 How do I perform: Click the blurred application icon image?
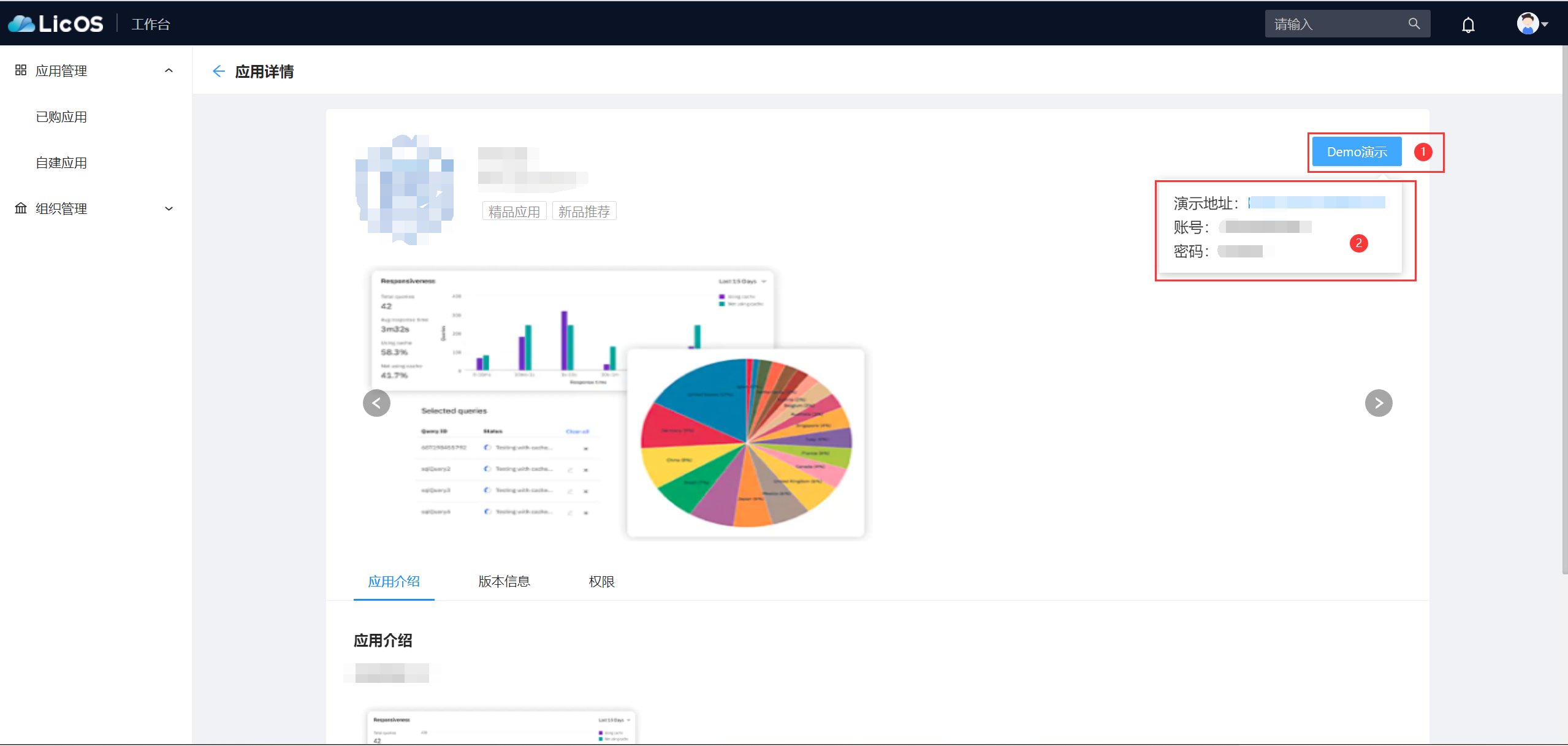coord(405,189)
